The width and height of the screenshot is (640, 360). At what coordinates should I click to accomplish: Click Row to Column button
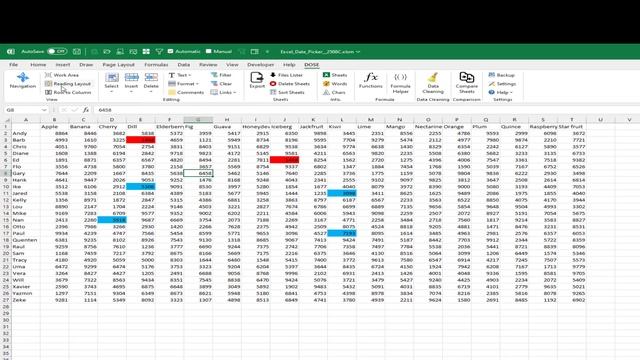pyautogui.click(x=68, y=92)
